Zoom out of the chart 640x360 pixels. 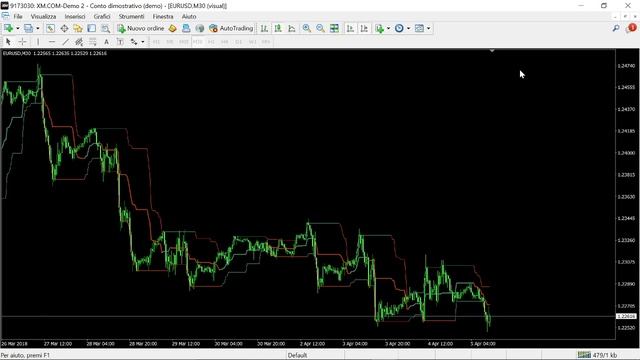320,28
